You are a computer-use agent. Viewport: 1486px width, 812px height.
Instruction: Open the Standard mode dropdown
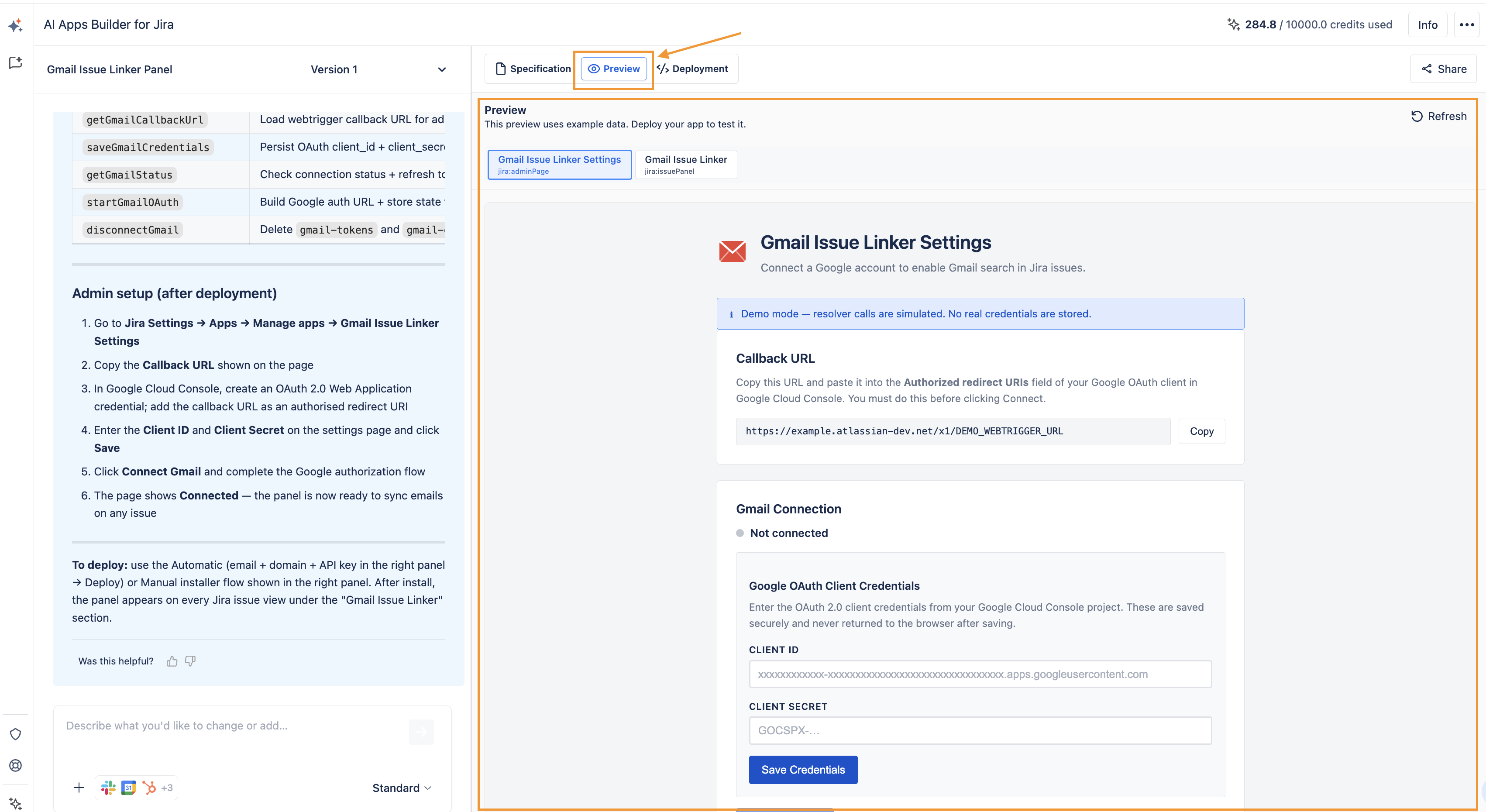coord(402,788)
